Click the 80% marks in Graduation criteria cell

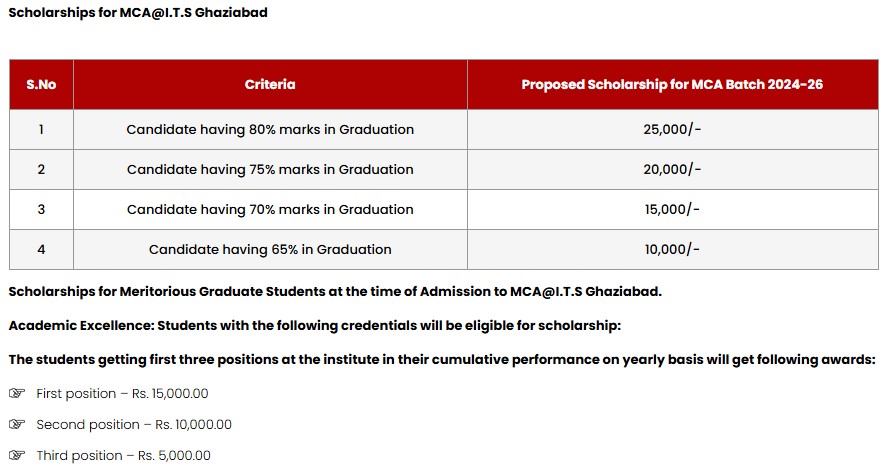[x=270, y=129]
